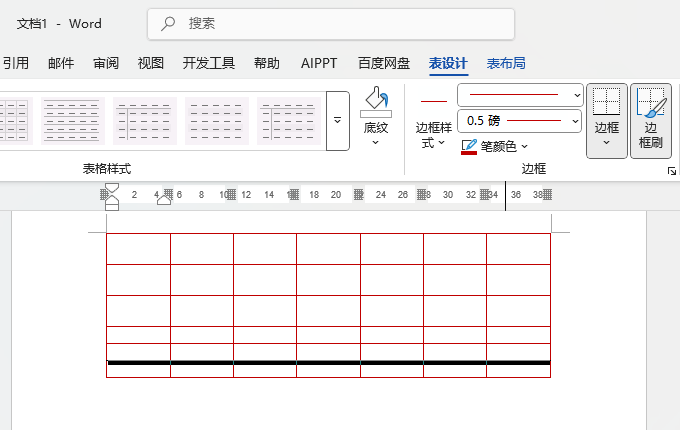Expand the table styles gallery
This screenshot has width=680, height=430.
(337, 121)
